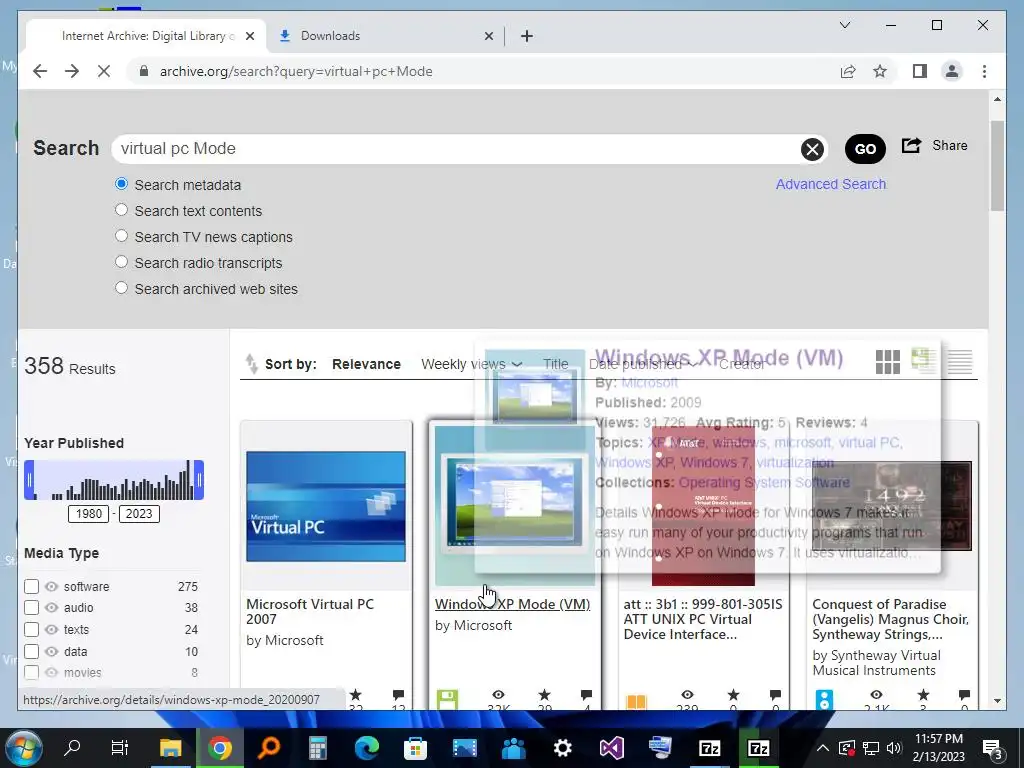Select Search TV news captions option
The height and width of the screenshot is (768, 1024).
pos(121,236)
